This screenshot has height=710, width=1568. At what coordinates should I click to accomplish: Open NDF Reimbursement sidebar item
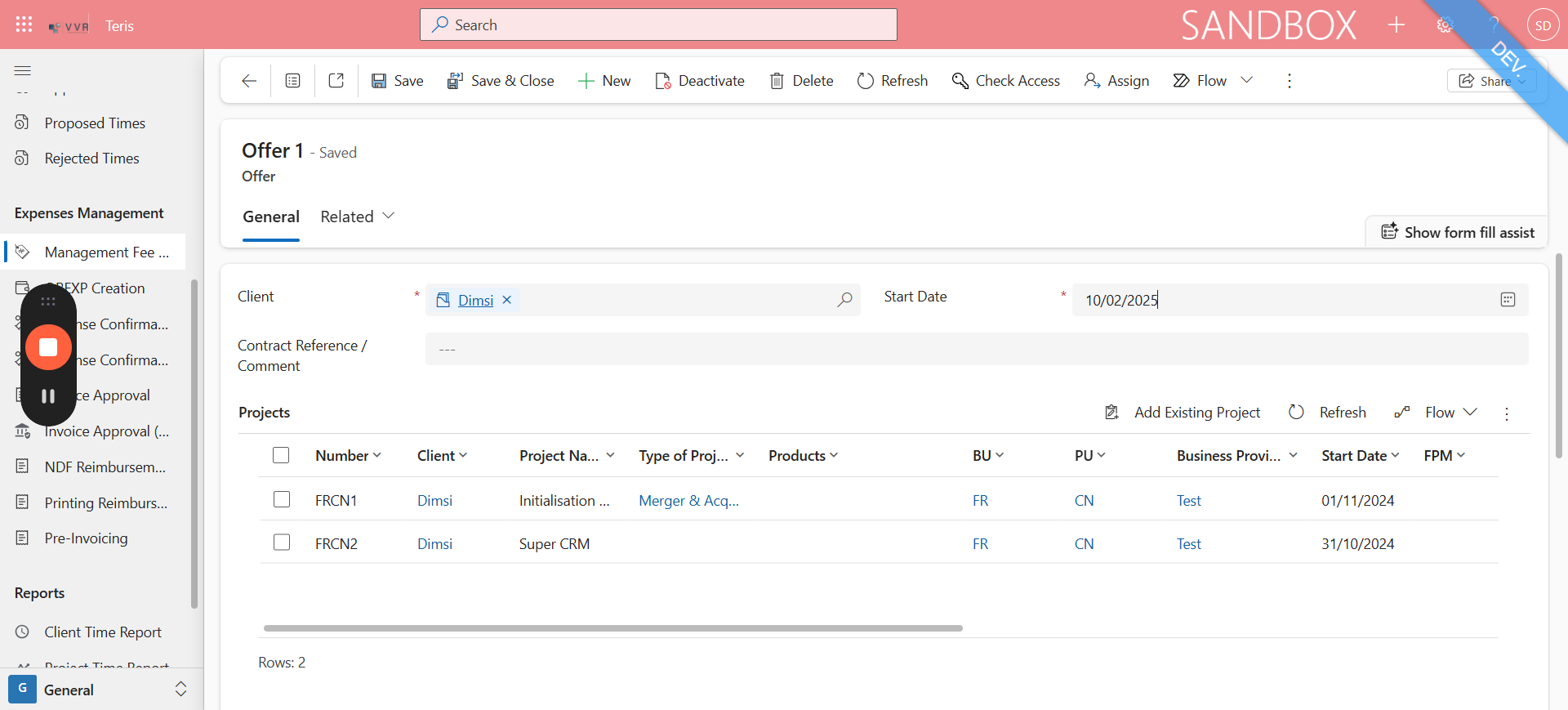105,467
